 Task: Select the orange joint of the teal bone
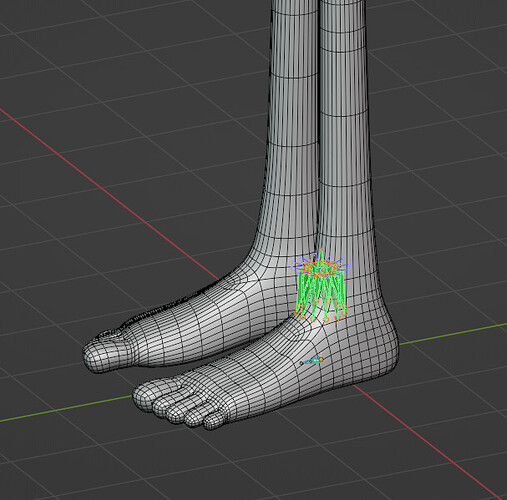(321, 359)
